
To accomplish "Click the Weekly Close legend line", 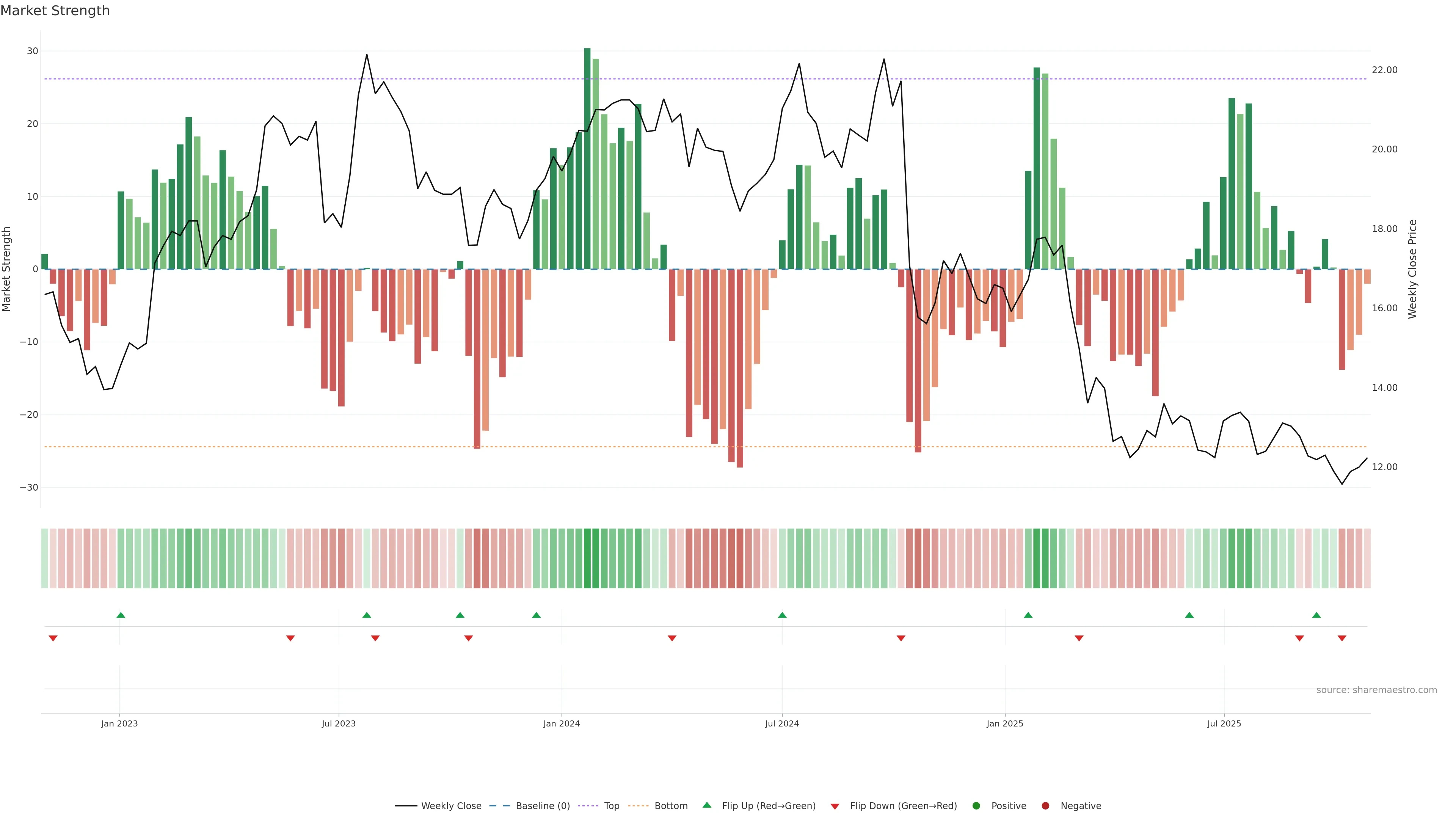I will [406, 806].
